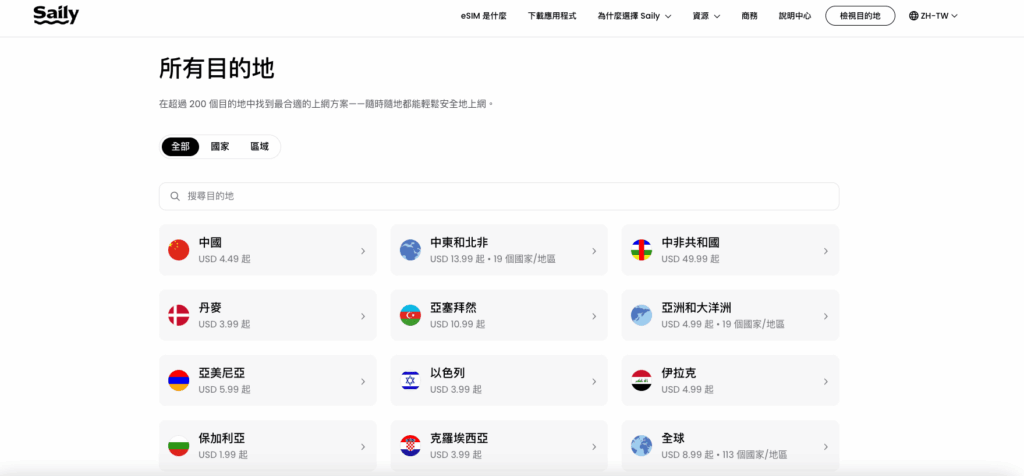Click the USD 5.99 起 price text
Viewport: 1024px width, 476px height.
[x=225, y=390]
